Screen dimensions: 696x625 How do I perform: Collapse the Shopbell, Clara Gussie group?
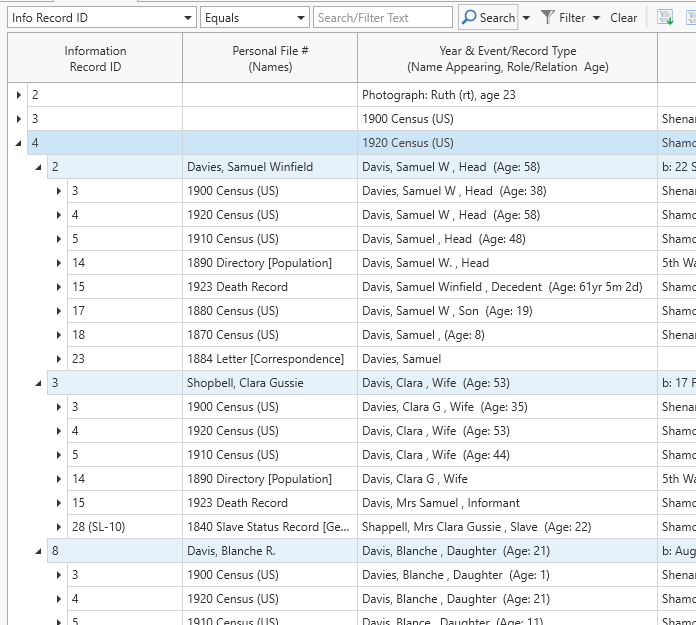(x=39, y=383)
